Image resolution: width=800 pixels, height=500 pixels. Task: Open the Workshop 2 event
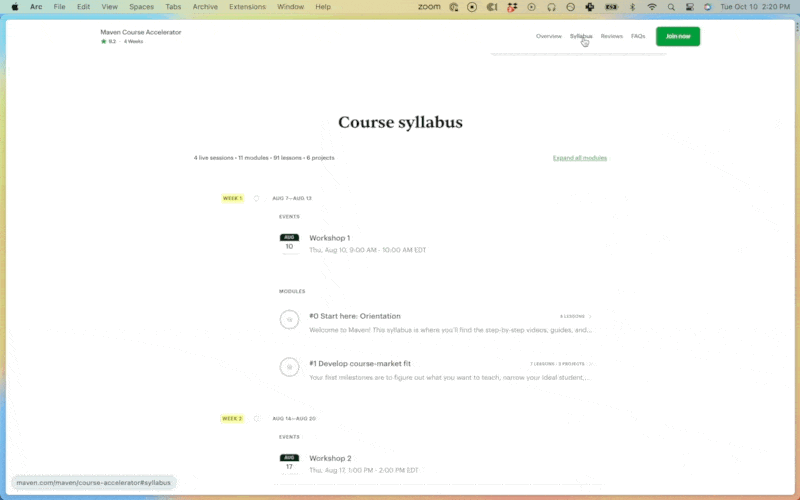tap(330, 458)
